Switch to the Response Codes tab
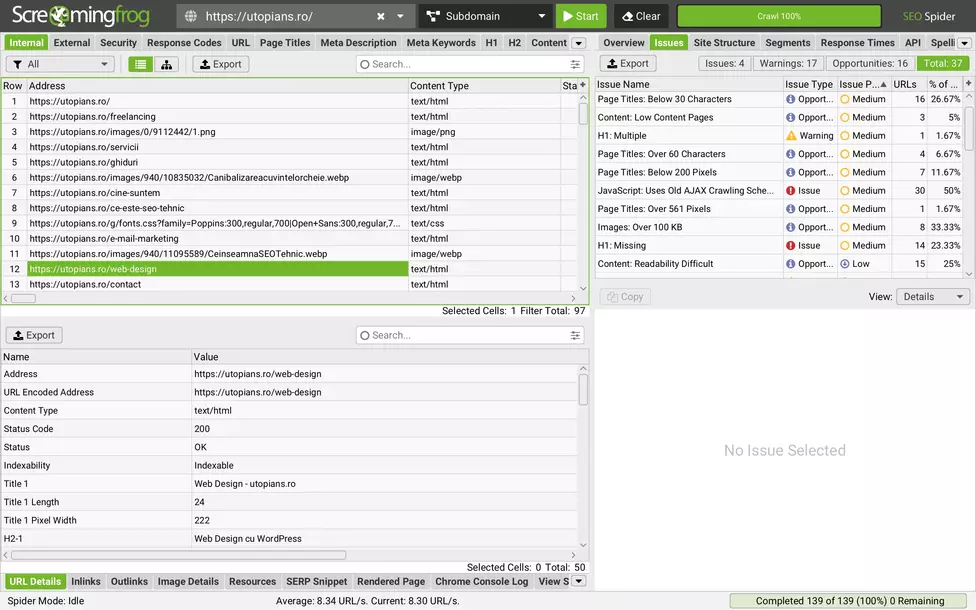976x610 pixels. click(184, 42)
